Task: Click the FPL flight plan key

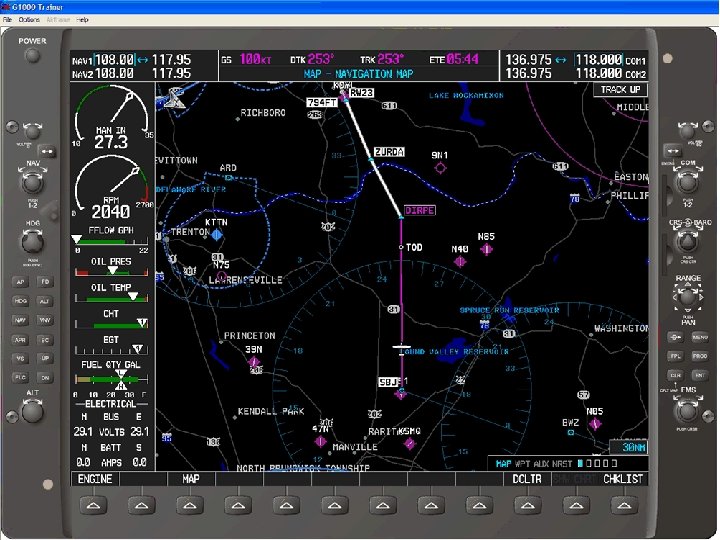Action: point(675,356)
